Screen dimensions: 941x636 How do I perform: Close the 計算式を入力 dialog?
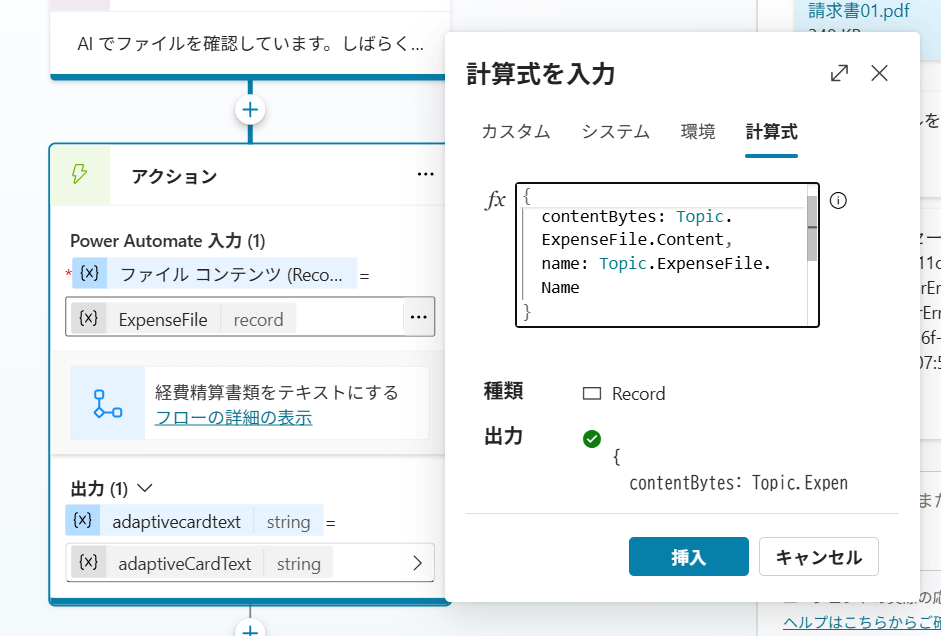[x=879, y=73]
